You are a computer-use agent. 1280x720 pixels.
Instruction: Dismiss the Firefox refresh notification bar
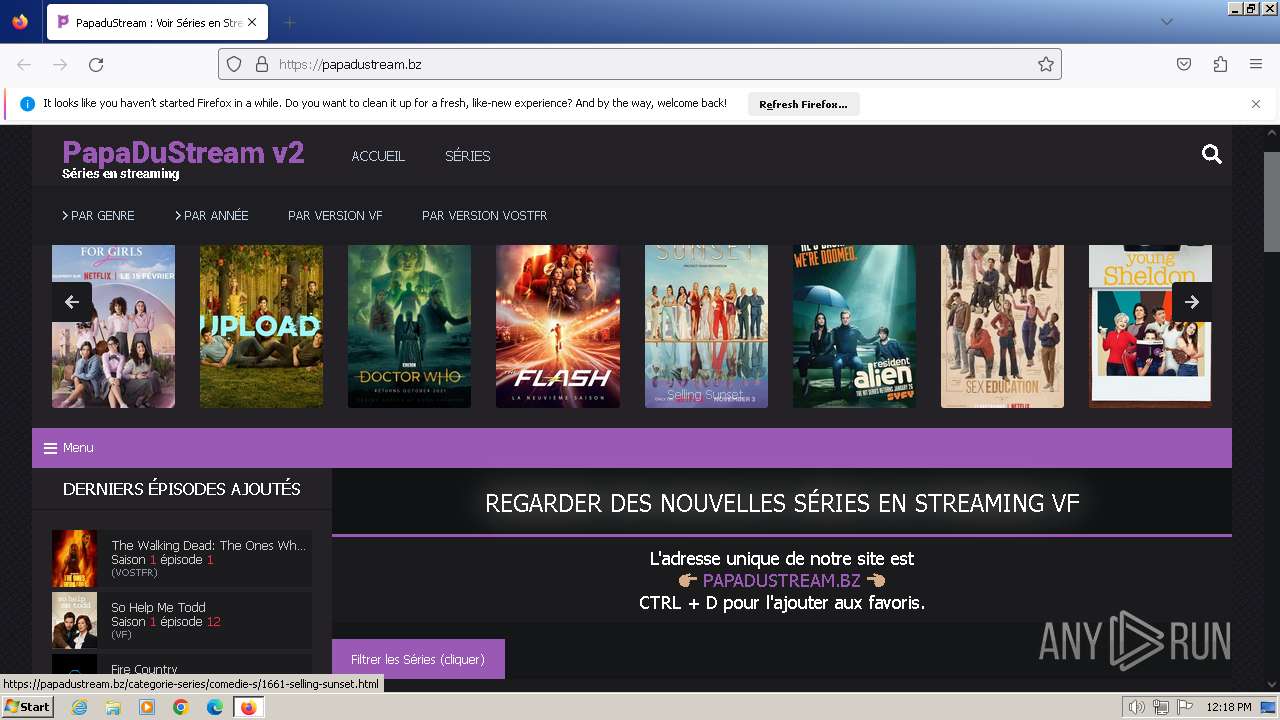point(1256,104)
